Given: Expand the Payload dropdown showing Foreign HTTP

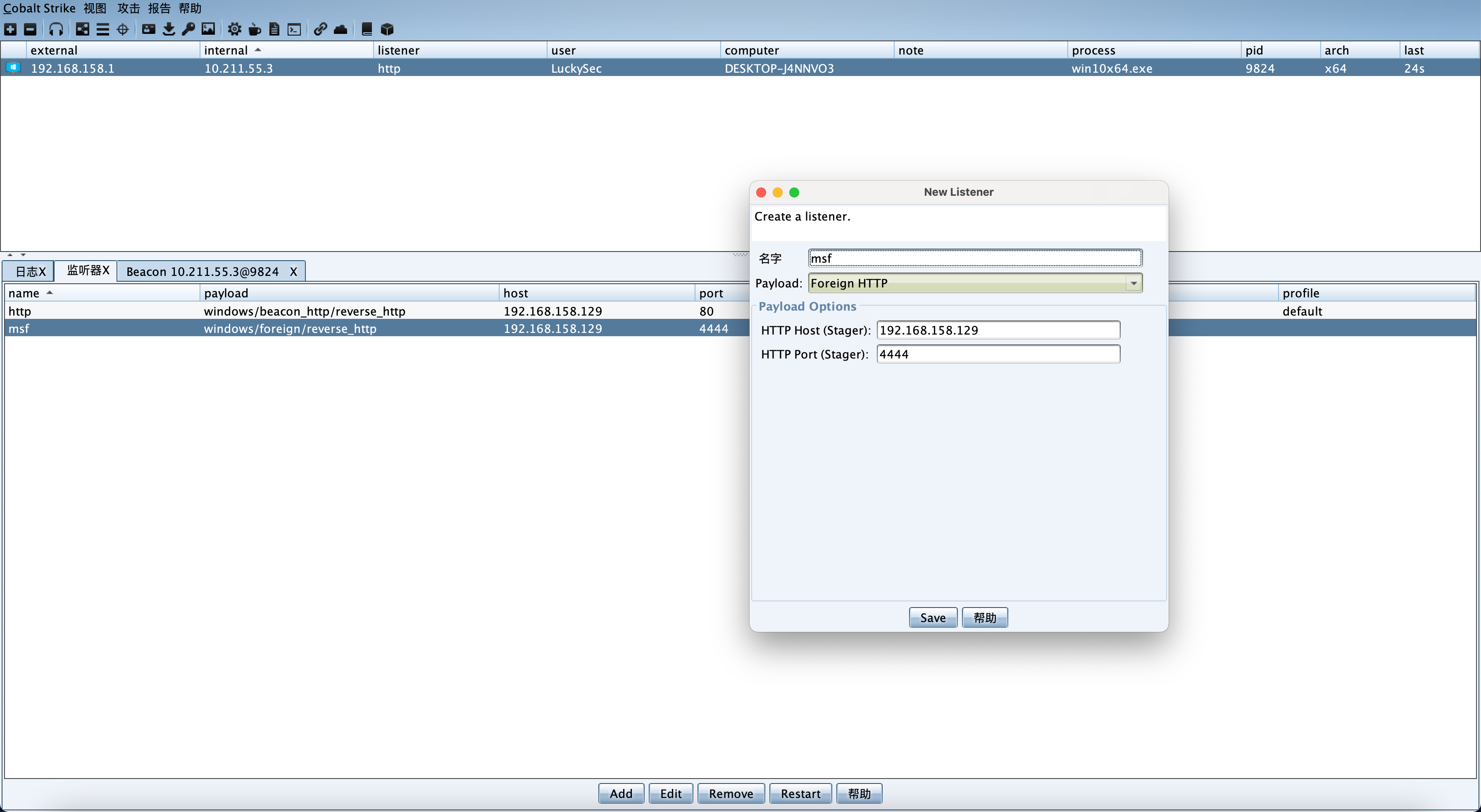Looking at the screenshot, I should coord(1133,283).
